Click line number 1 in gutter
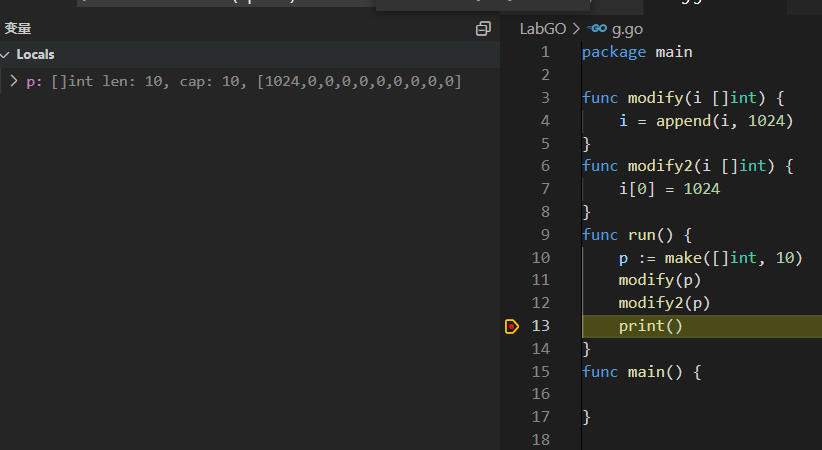Screen dimensions: 822x450 click(545, 52)
